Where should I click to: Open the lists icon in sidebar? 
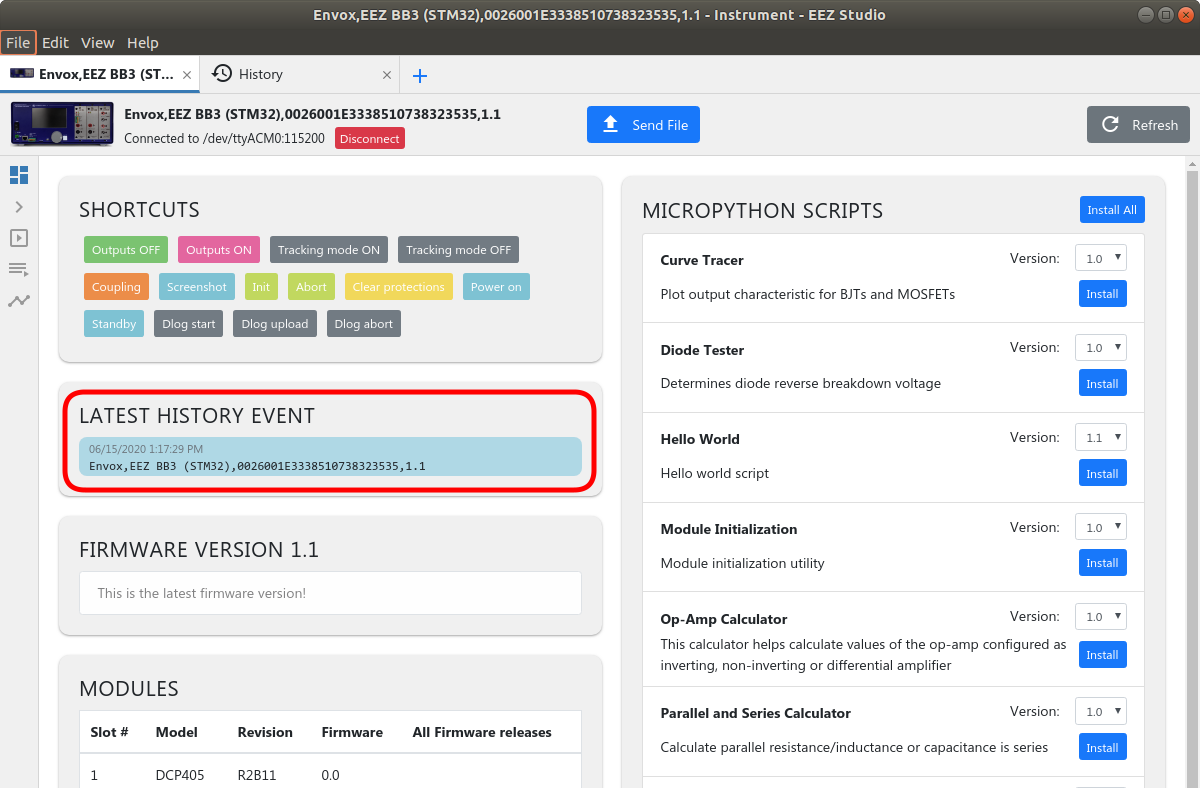pos(19,269)
